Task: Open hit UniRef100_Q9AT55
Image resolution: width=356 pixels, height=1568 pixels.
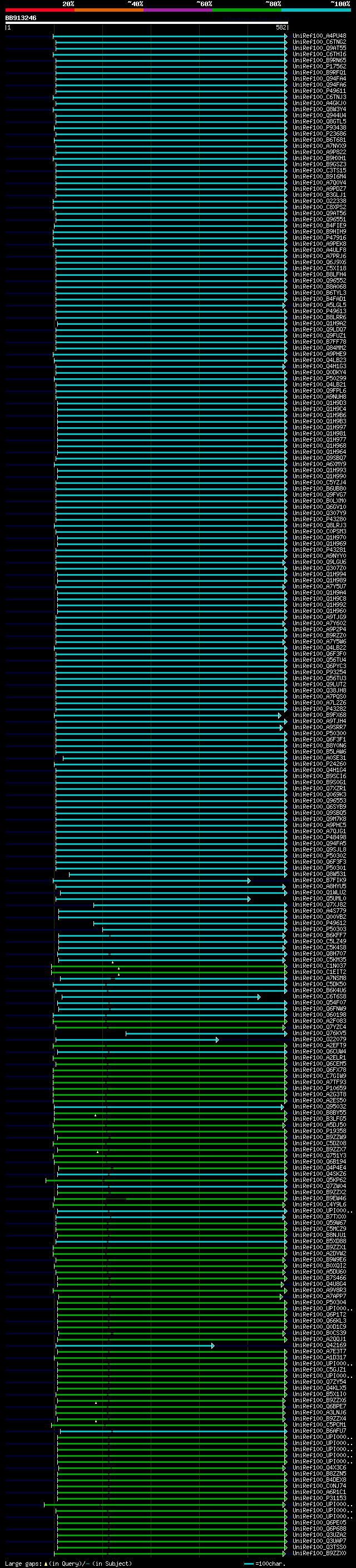Action: [x=319, y=48]
